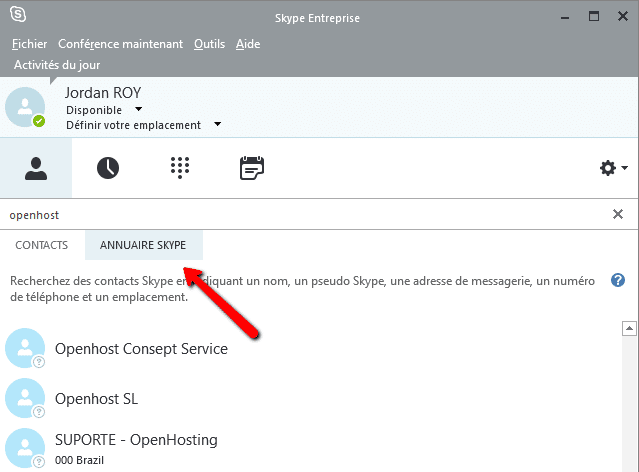Screen dimensions: 639x472
Task: Click Jordan ROY's profile avatar
Action: [25, 107]
